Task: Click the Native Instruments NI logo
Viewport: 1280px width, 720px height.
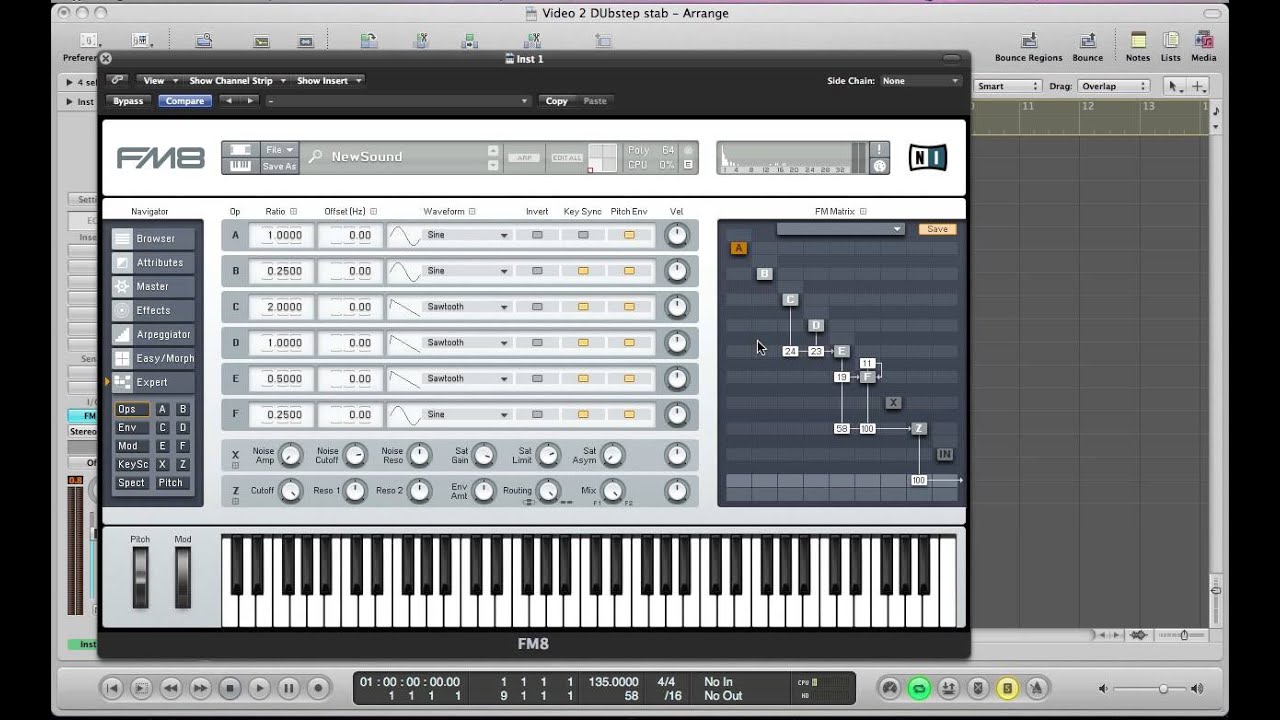Action: point(927,158)
